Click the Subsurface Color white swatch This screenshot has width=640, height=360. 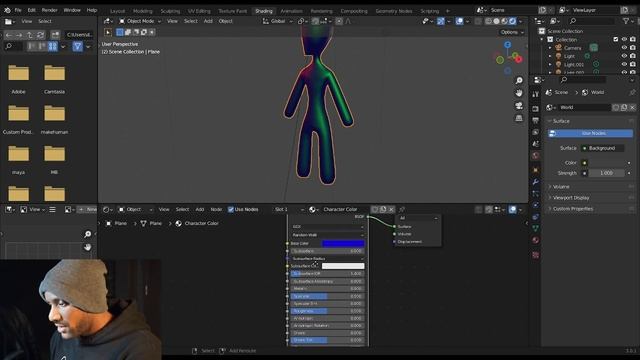click(x=343, y=266)
